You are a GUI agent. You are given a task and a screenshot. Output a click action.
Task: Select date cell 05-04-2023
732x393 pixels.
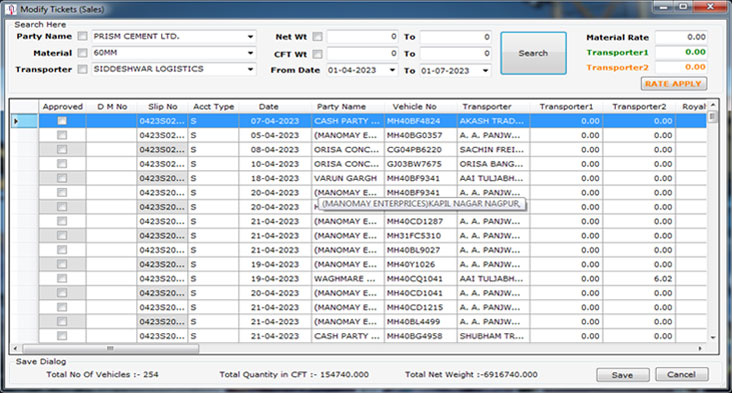click(274, 135)
